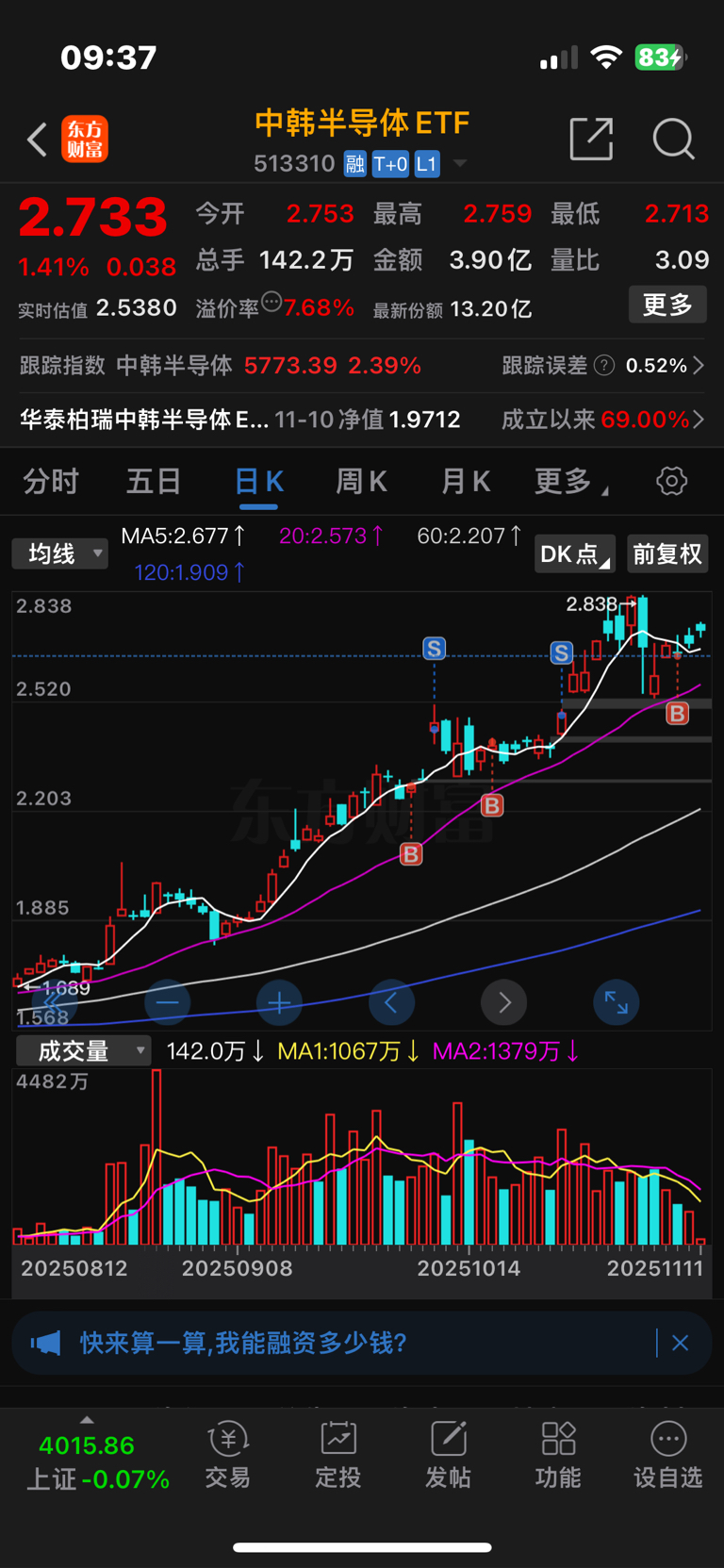This screenshot has width=724, height=1568.
Task: Tap the 融 margin badge
Action: pyautogui.click(x=354, y=164)
